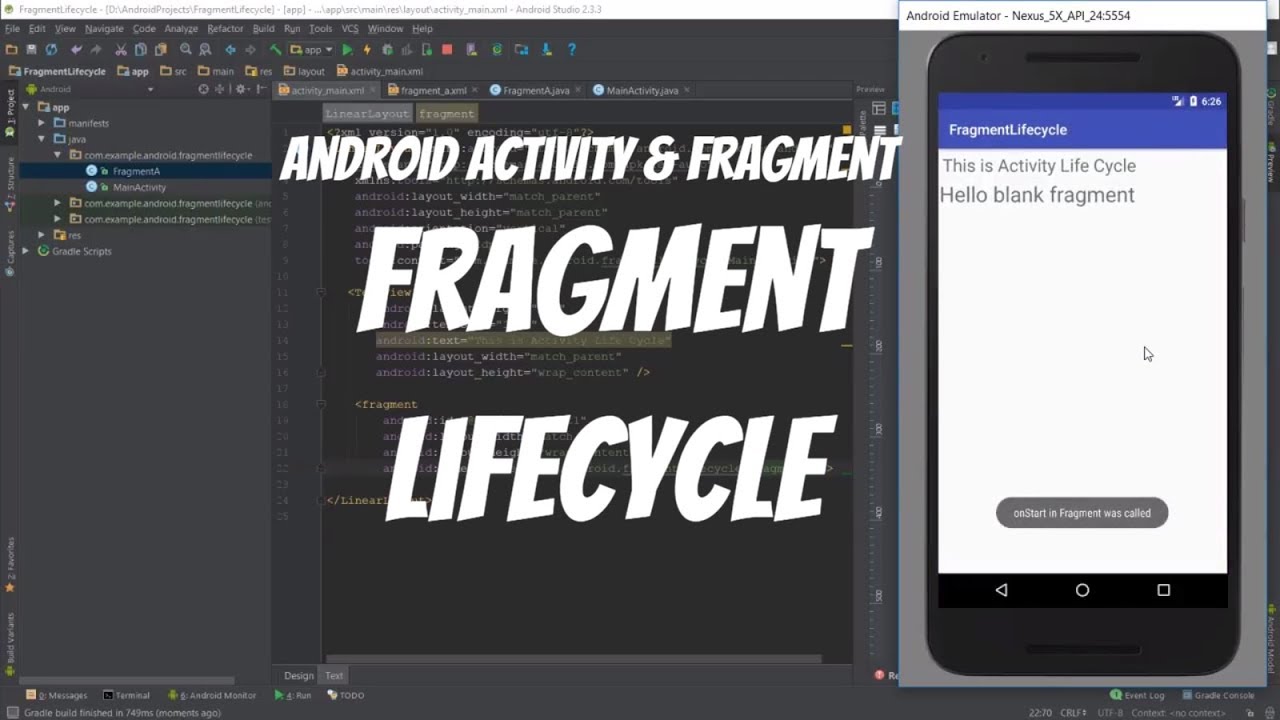Open the VCS menu
Image resolution: width=1280 pixels, height=720 pixels.
(350, 29)
